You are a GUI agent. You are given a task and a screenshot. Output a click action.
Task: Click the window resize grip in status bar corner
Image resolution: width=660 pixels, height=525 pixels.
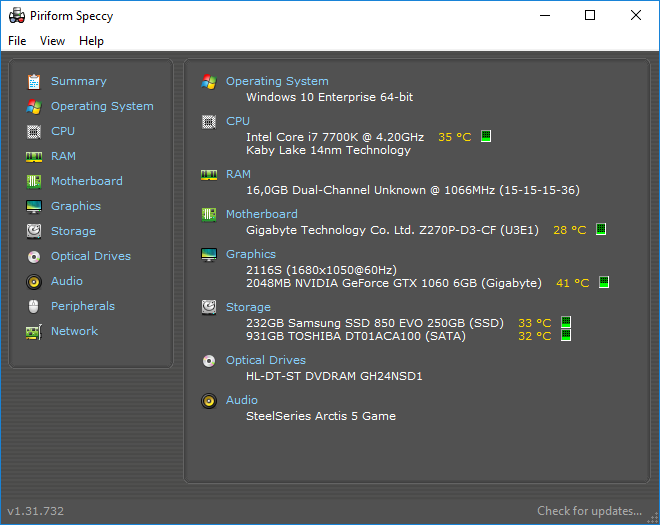(653, 518)
